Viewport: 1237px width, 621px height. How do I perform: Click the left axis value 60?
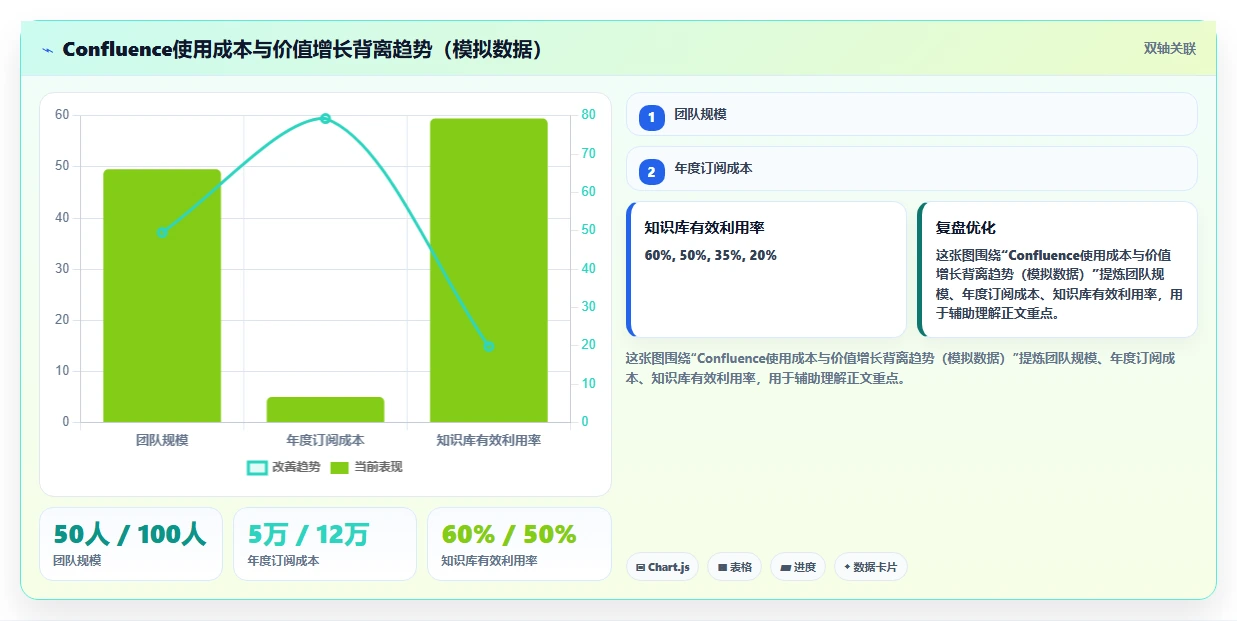62,115
